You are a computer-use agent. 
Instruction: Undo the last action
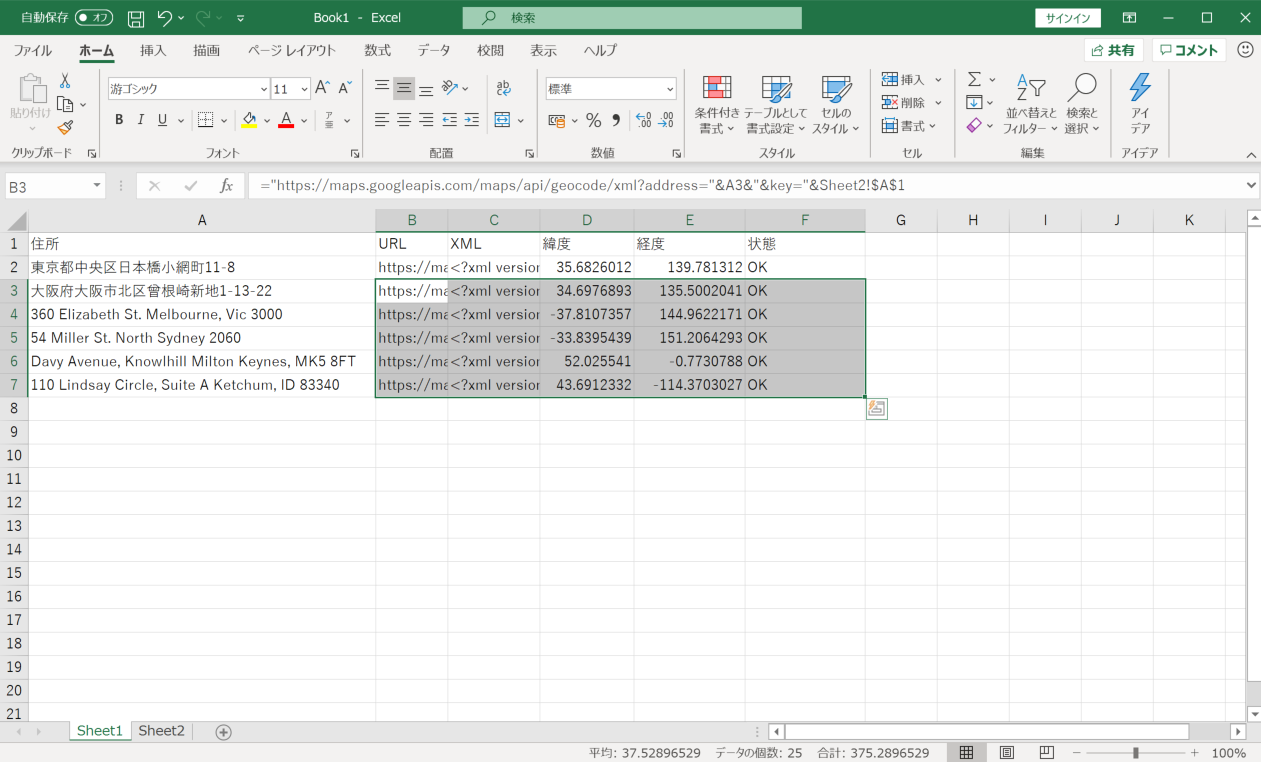[x=165, y=18]
